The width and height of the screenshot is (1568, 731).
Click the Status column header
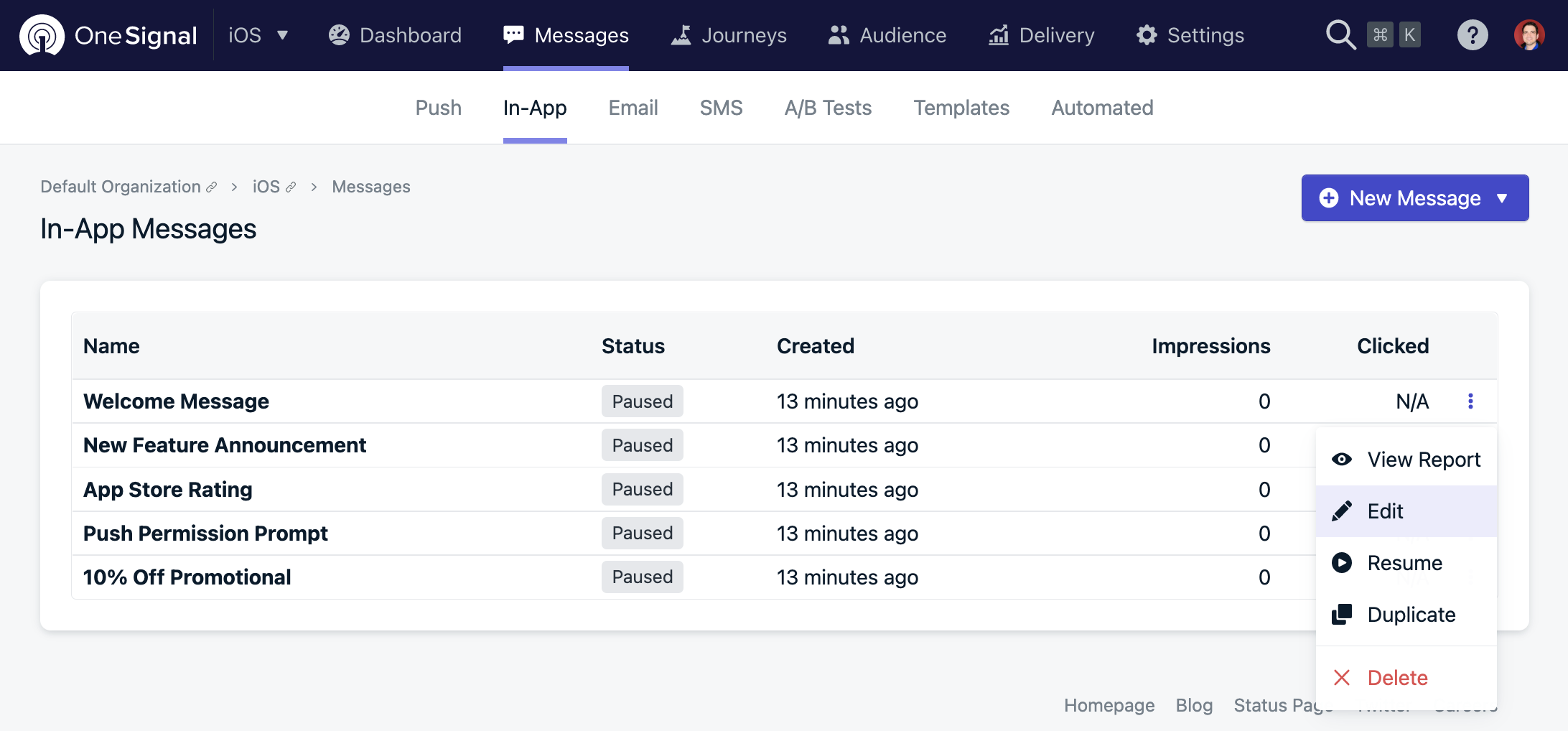633,346
